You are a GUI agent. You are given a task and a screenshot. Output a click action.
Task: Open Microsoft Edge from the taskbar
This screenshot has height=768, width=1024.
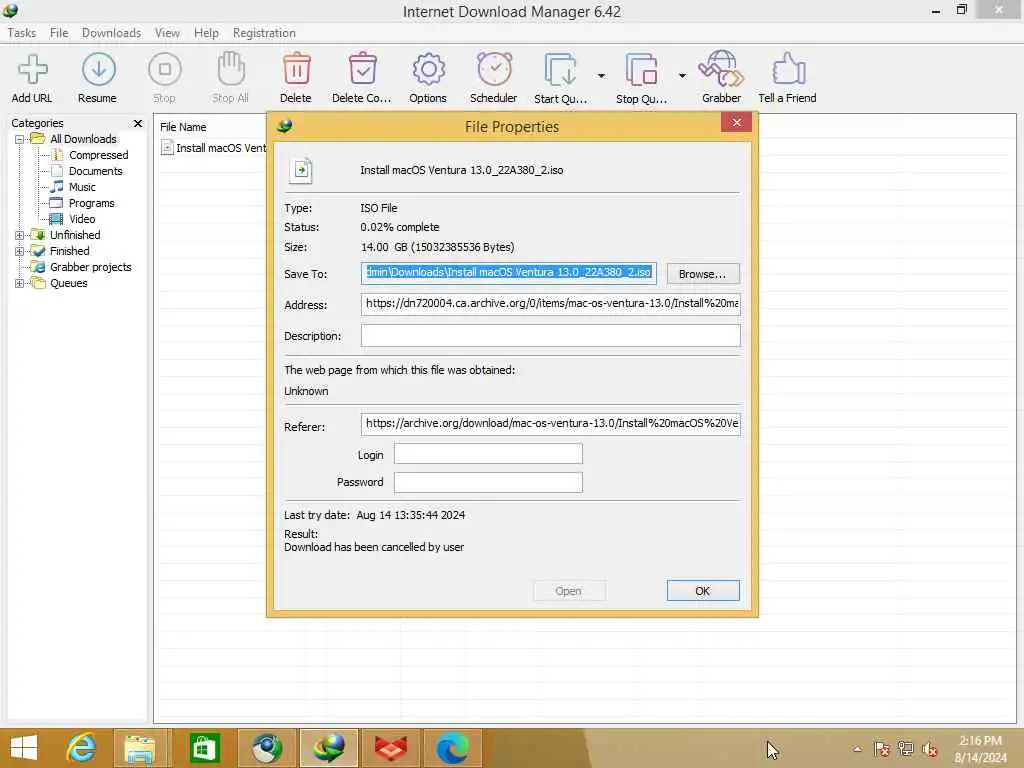click(x=453, y=748)
